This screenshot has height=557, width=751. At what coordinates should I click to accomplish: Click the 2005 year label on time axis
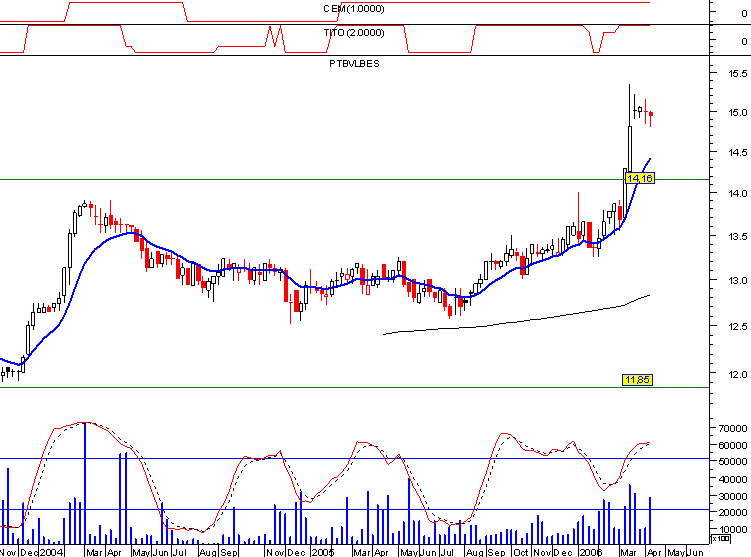pos(323,552)
